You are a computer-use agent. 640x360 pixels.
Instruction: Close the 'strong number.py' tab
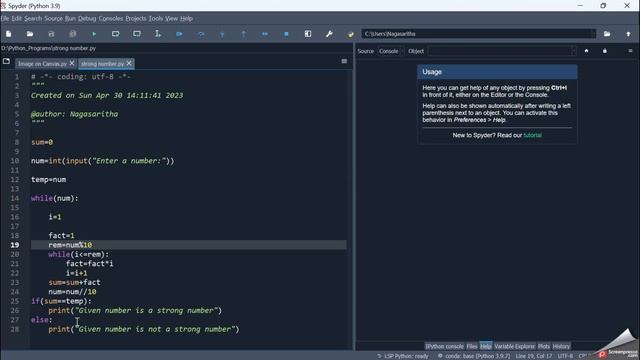(129, 63)
